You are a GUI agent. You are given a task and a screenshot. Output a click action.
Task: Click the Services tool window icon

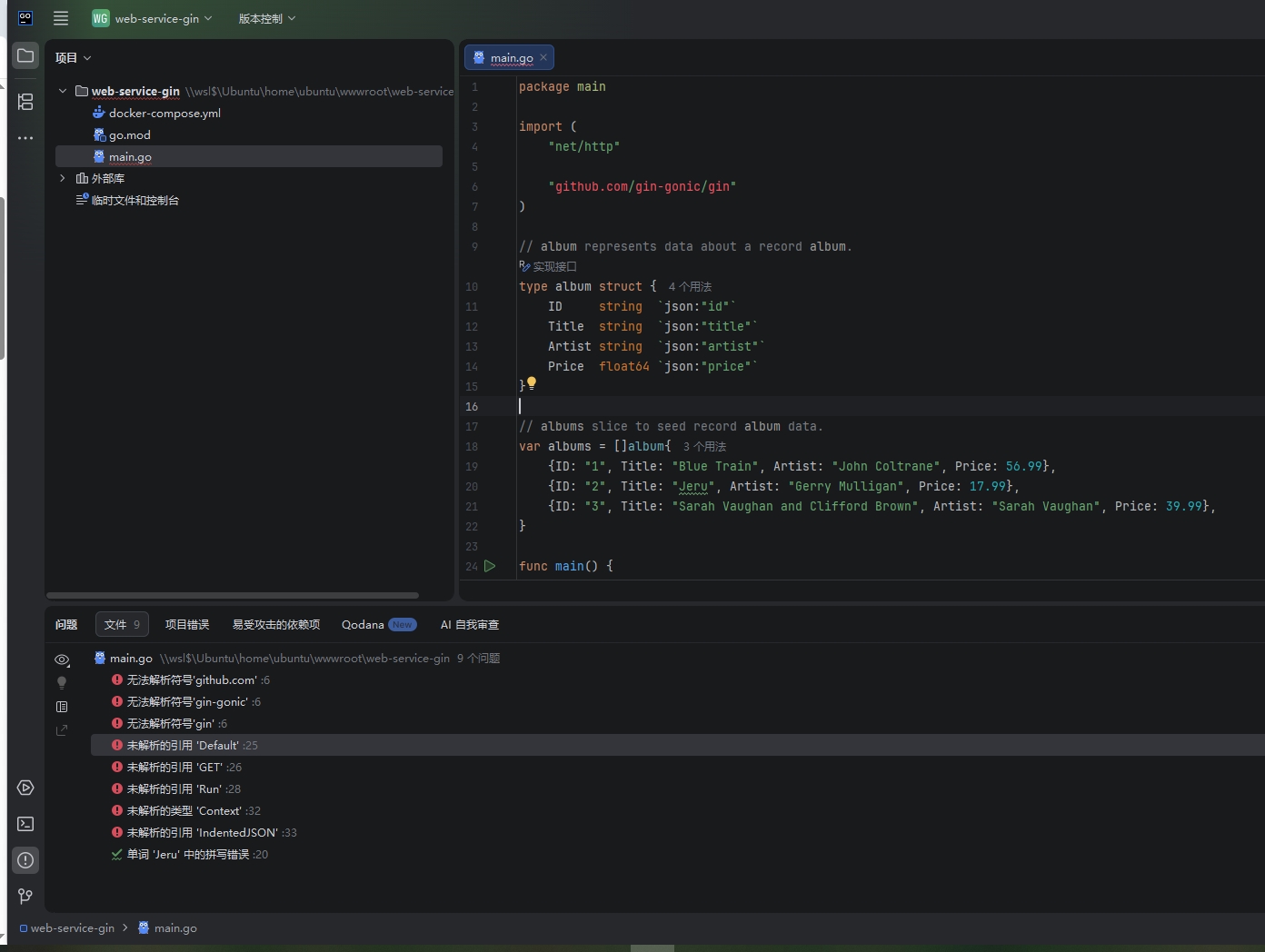tap(25, 788)
